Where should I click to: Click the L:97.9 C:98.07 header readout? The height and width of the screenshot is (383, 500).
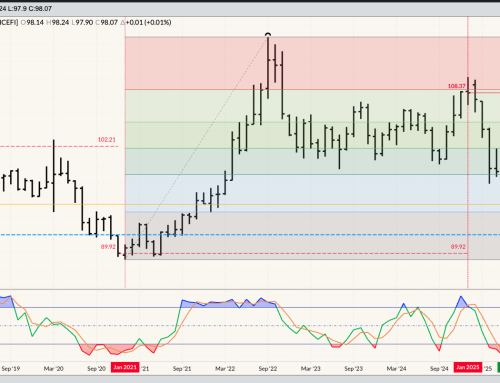[29, 8]
